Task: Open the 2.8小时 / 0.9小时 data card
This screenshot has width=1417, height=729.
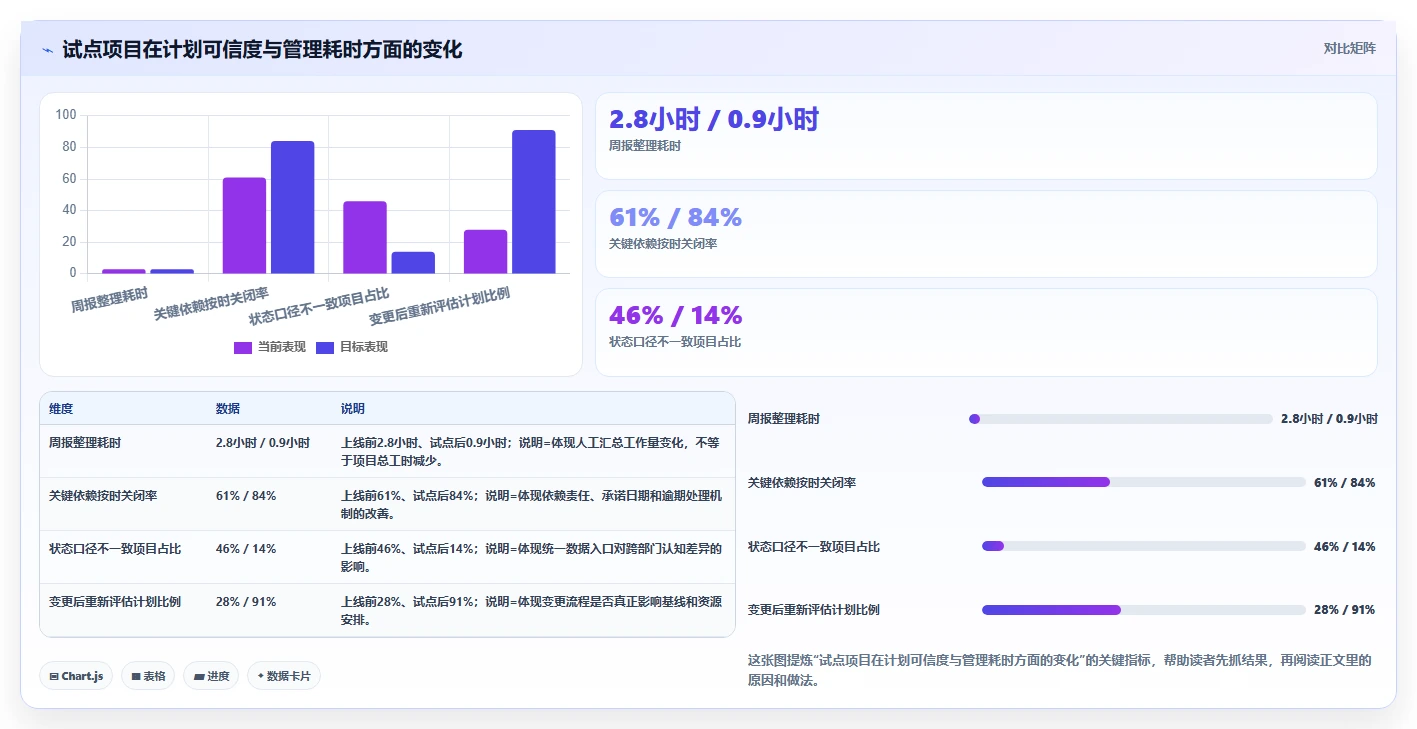Action: click(986, 136)
